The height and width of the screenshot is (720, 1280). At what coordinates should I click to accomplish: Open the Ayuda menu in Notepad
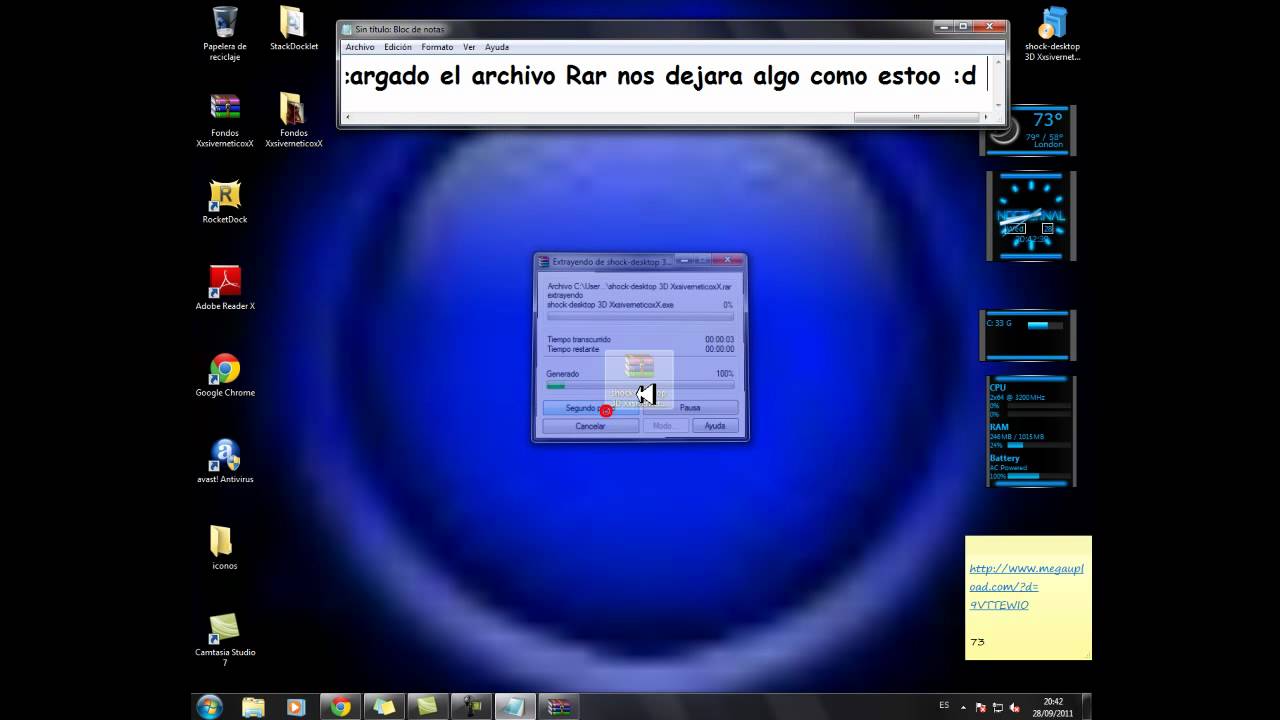(497, 47)
